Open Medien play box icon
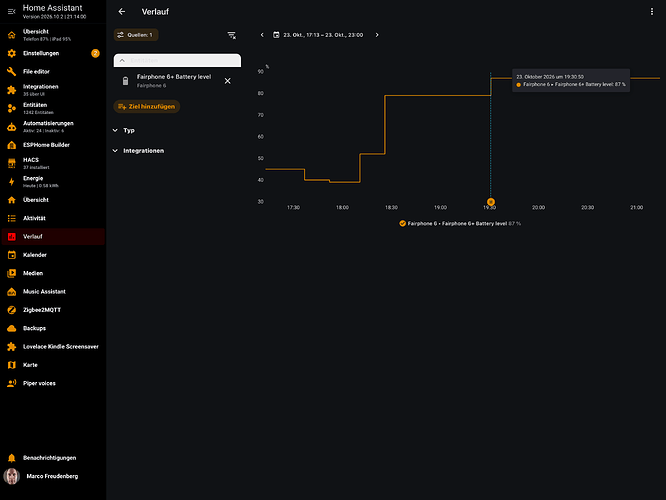 click(11, 273)
